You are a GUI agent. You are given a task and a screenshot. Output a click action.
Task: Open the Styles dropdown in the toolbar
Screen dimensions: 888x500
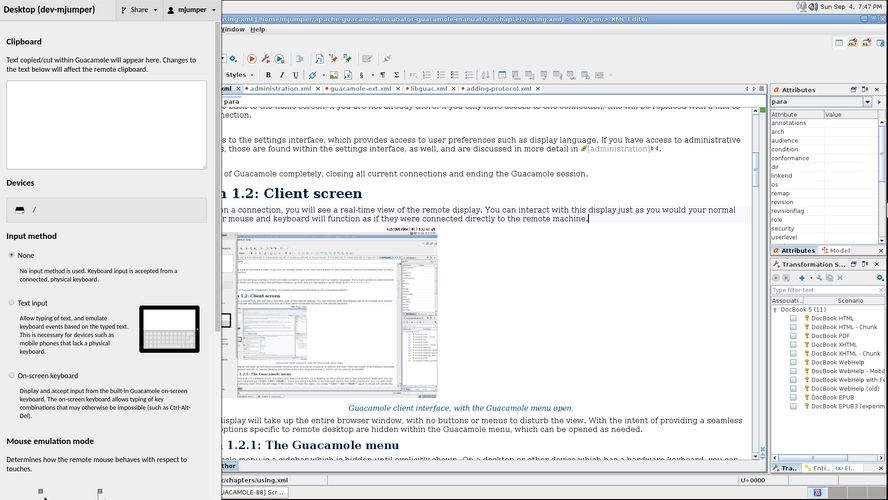click(x=240, y=75)
